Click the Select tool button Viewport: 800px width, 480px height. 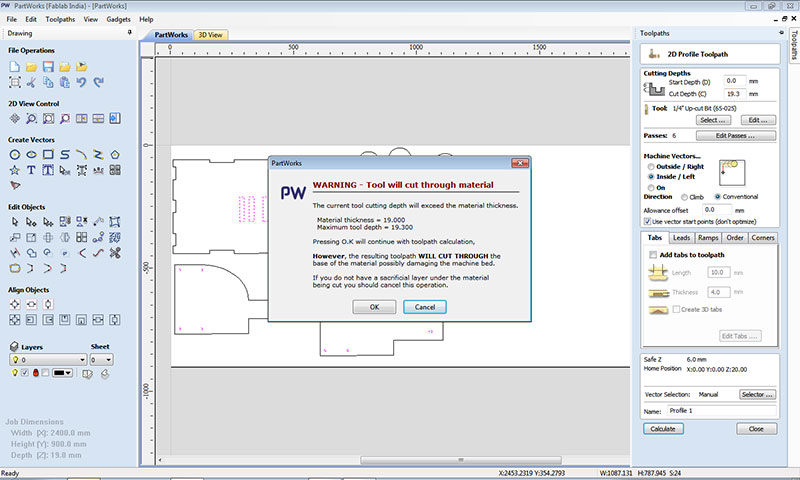tap(713, 120)
